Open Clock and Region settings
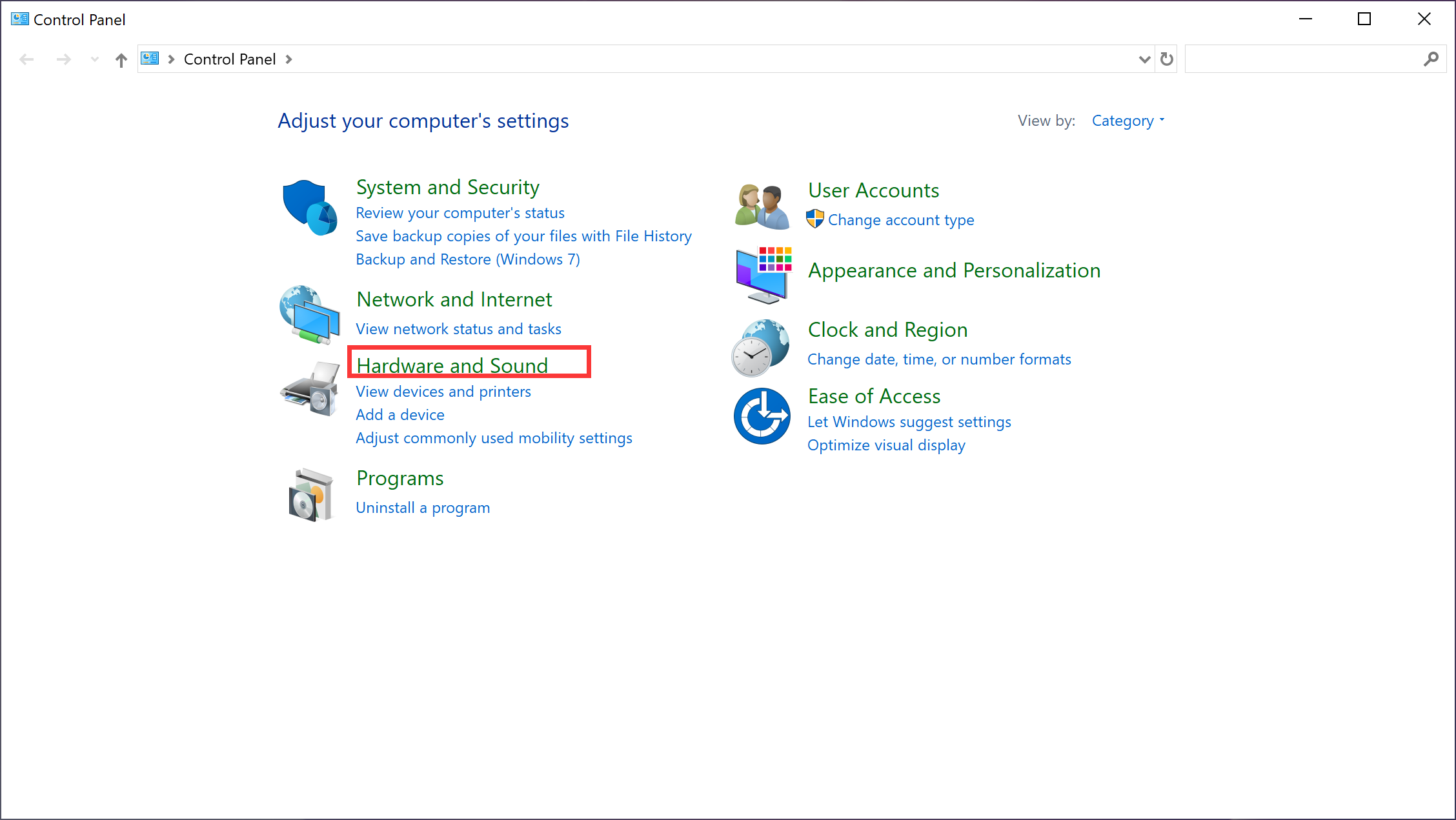The height and width of the screenshot is (820, 1456). pos(887,329)
